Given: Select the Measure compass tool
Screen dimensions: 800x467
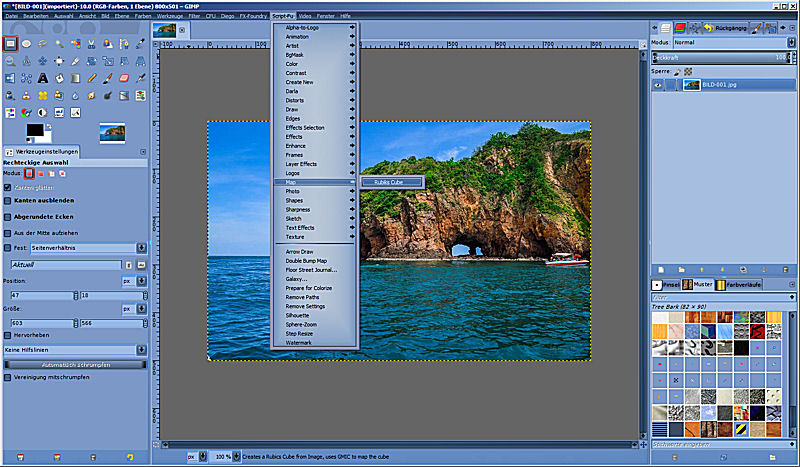Looking at the screenshot, I should (27, 61).
